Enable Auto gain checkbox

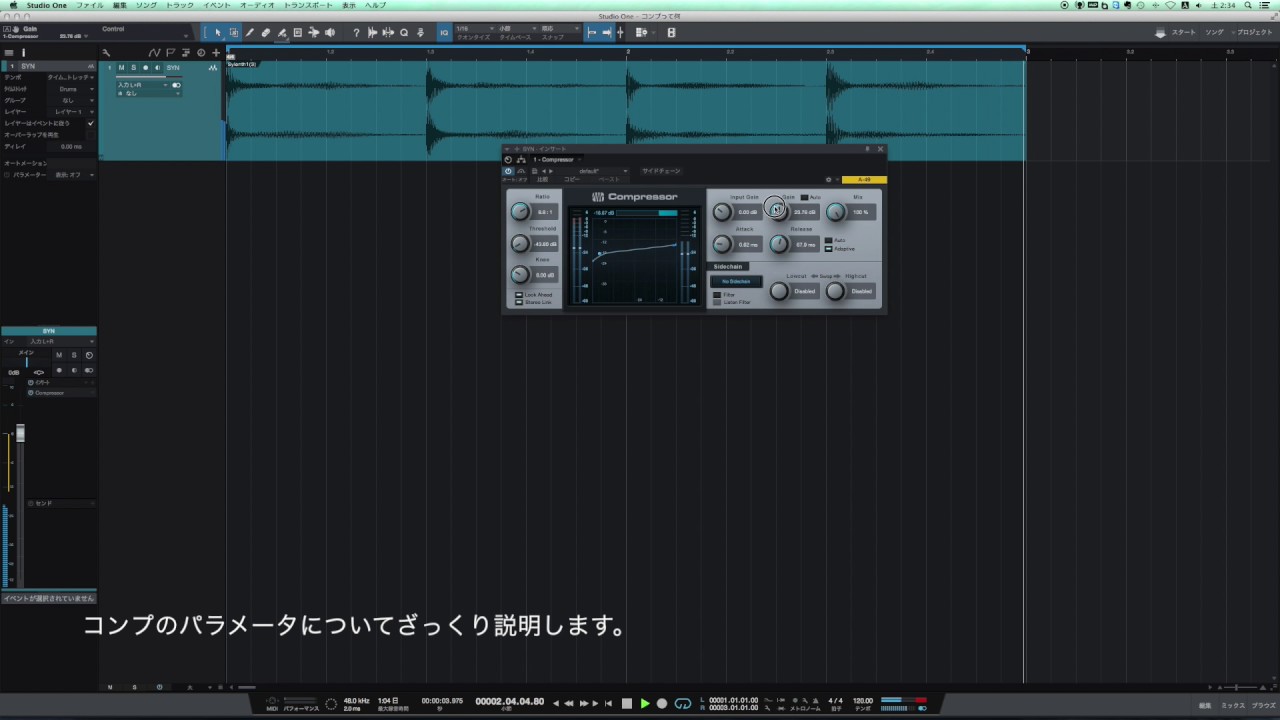[804, 197]
